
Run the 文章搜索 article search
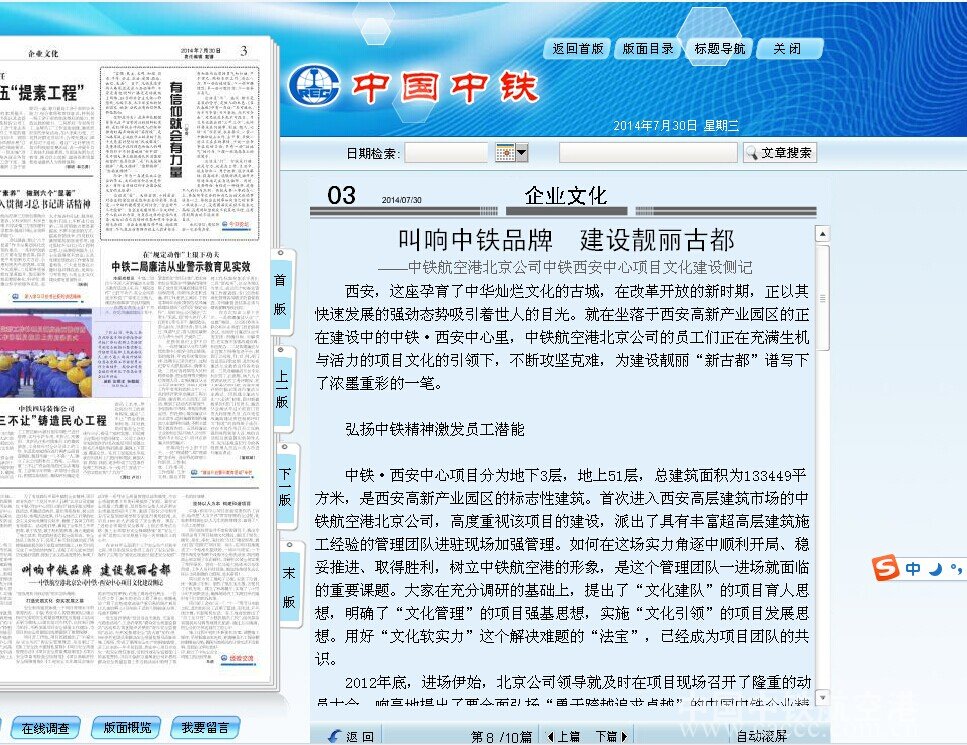pos(780,152)
